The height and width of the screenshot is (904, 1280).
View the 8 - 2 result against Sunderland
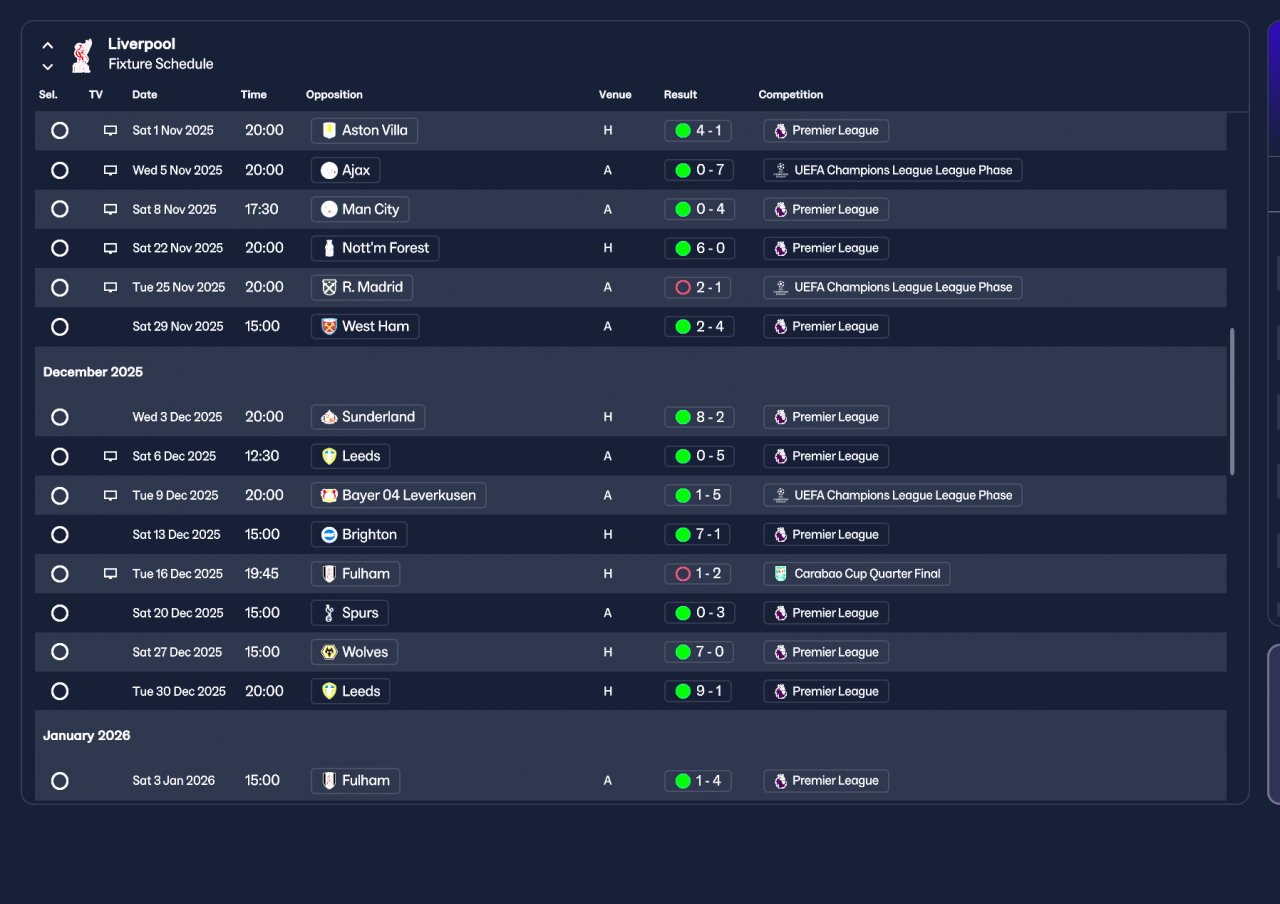pyautogui.click(x=699, y=417)
